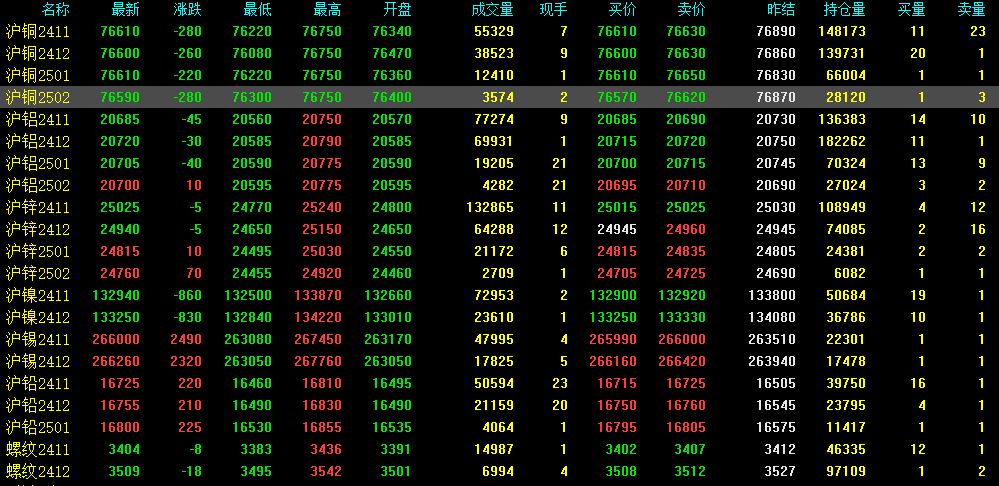Click 沪锌2412 bid price 24945

[x=617, y=229]
